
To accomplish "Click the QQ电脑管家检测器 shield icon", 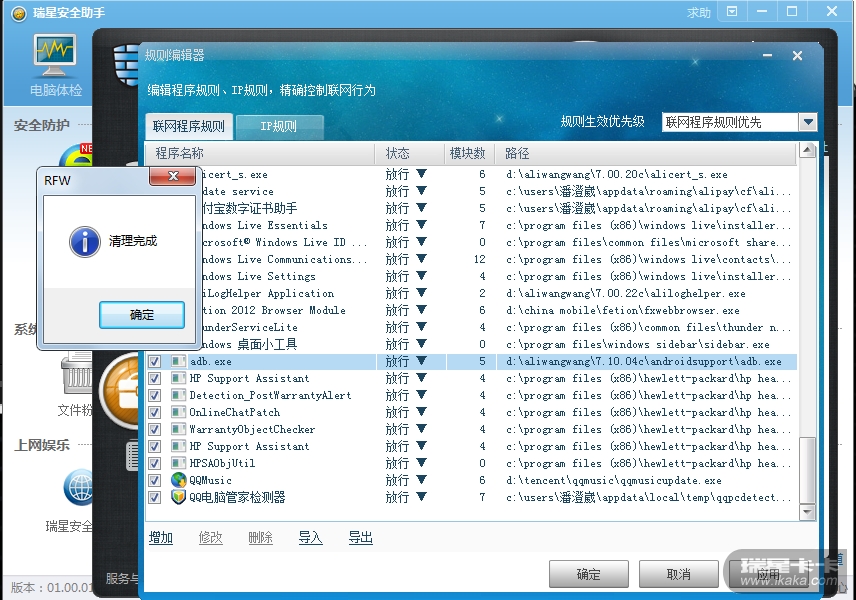I will pos(179,497).
